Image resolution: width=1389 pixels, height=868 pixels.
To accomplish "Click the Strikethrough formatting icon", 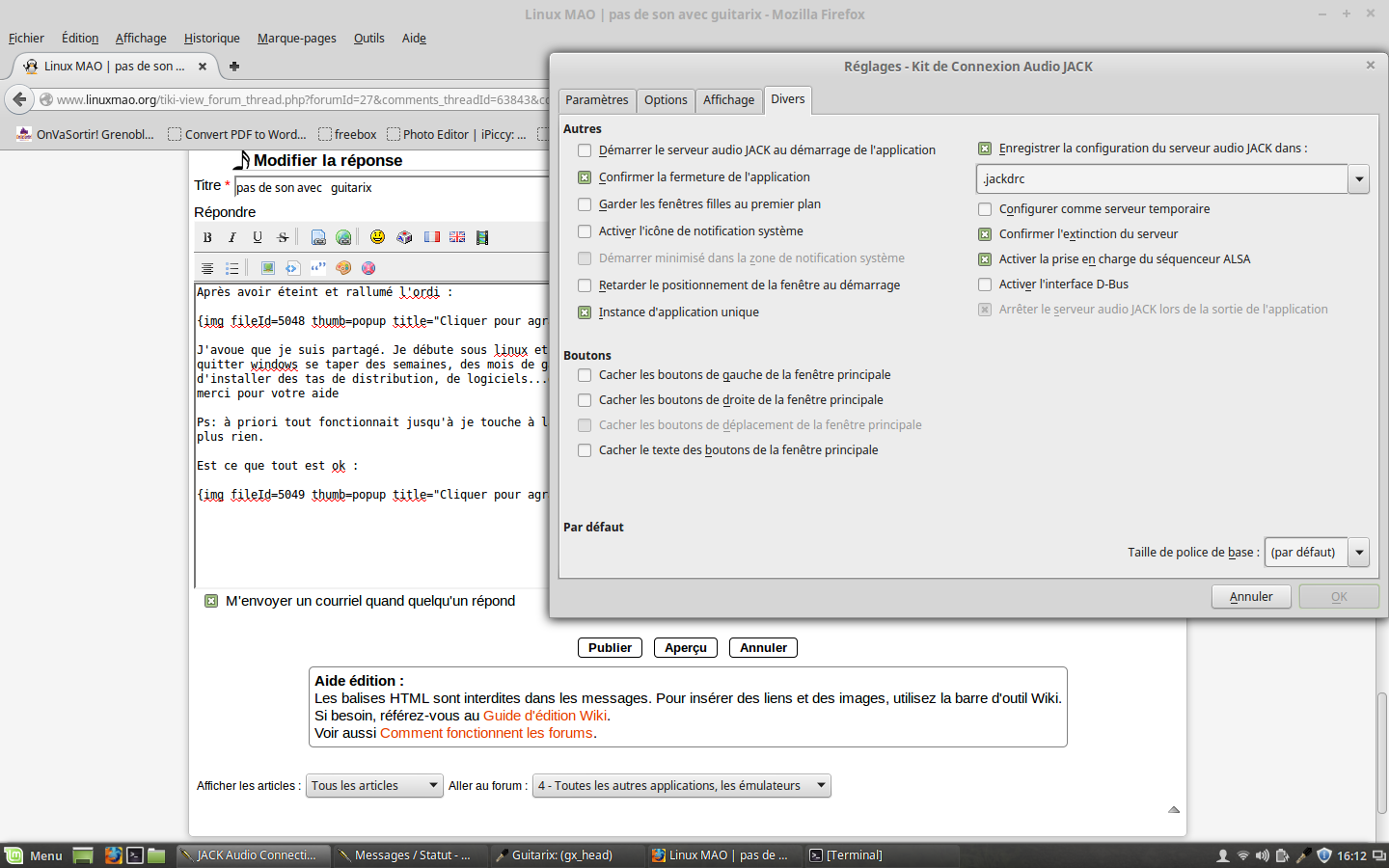I will click(283, 237).
